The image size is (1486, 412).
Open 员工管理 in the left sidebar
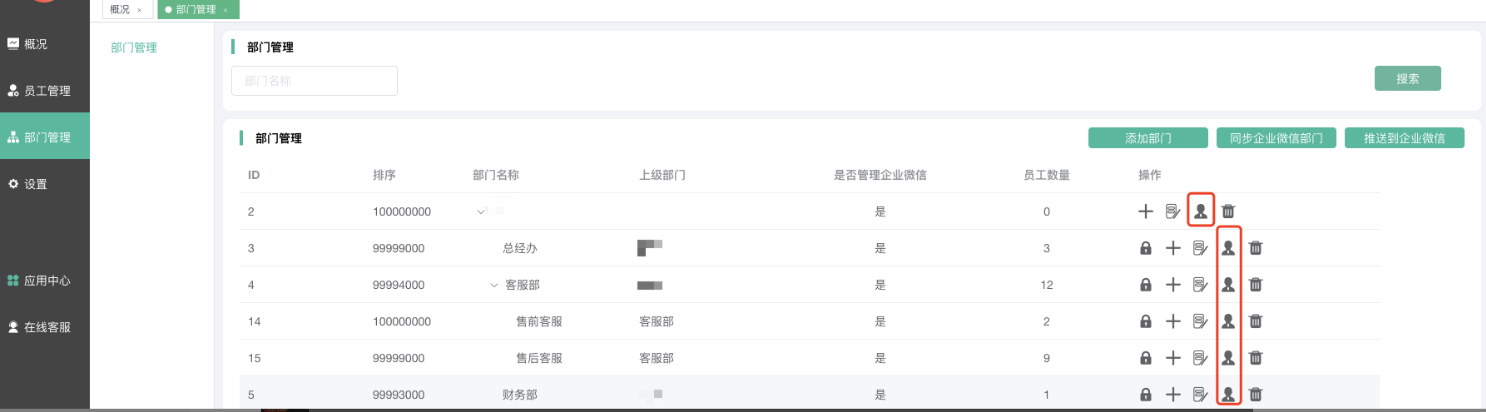[x=46, y=91]
